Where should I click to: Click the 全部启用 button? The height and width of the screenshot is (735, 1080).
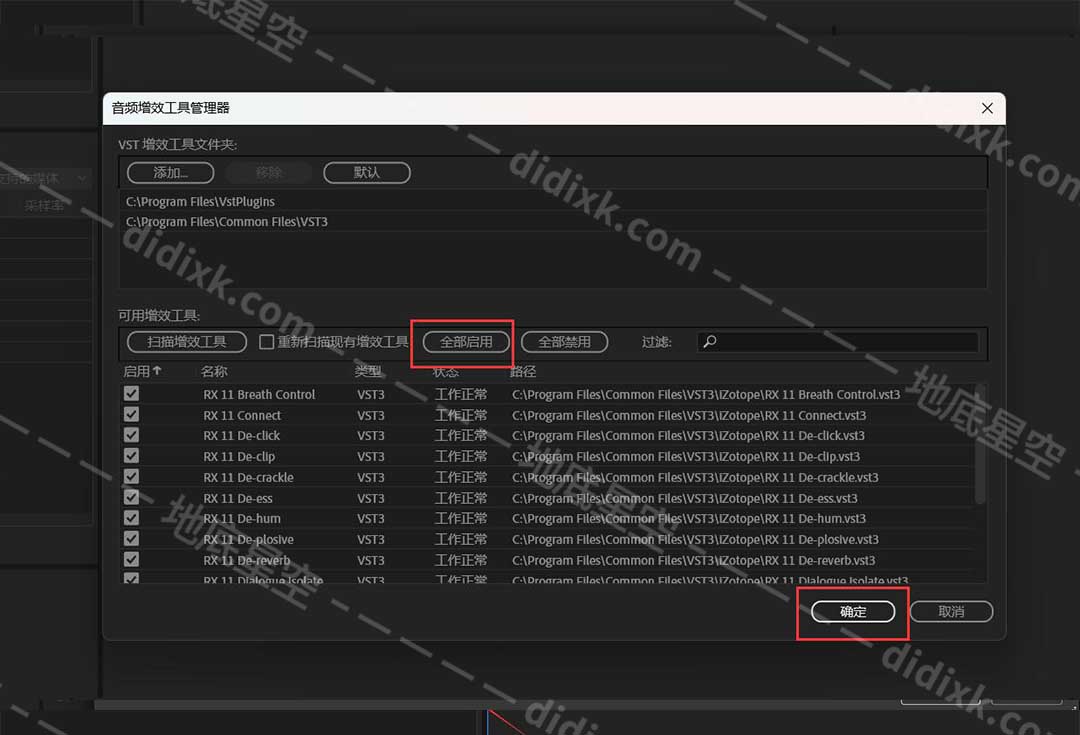[x=466, y=342]
